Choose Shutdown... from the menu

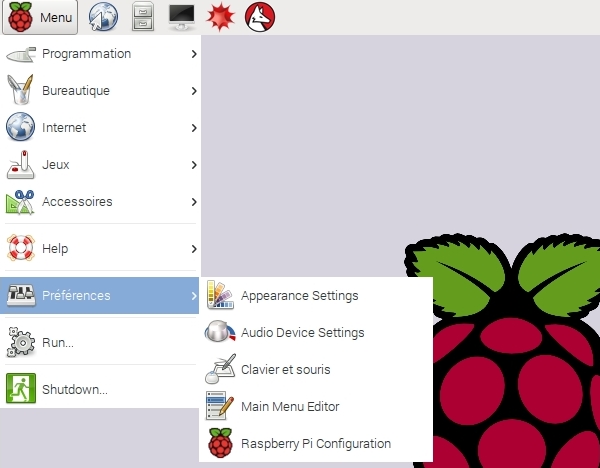tap(99, 389)
